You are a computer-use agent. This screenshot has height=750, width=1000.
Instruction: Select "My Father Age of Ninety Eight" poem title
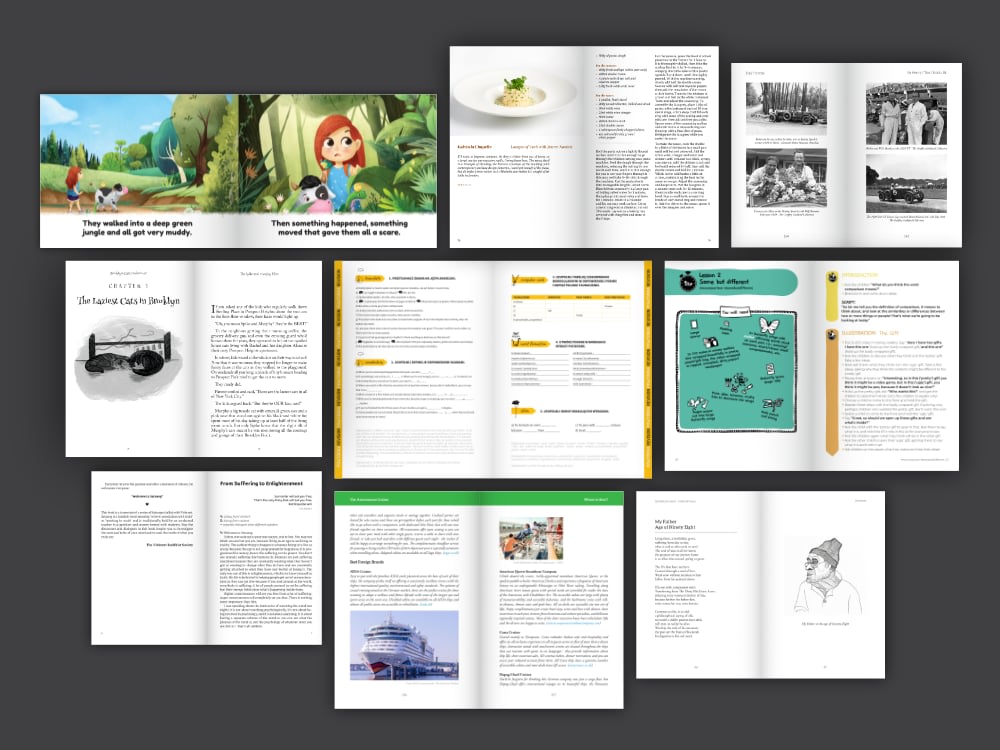675,524
